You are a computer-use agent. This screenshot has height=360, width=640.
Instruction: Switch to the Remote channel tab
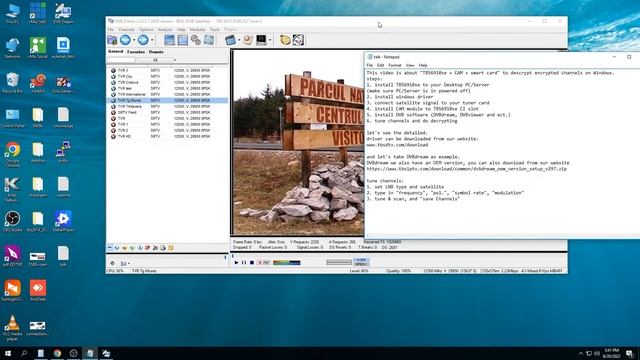tap(156, 52)
